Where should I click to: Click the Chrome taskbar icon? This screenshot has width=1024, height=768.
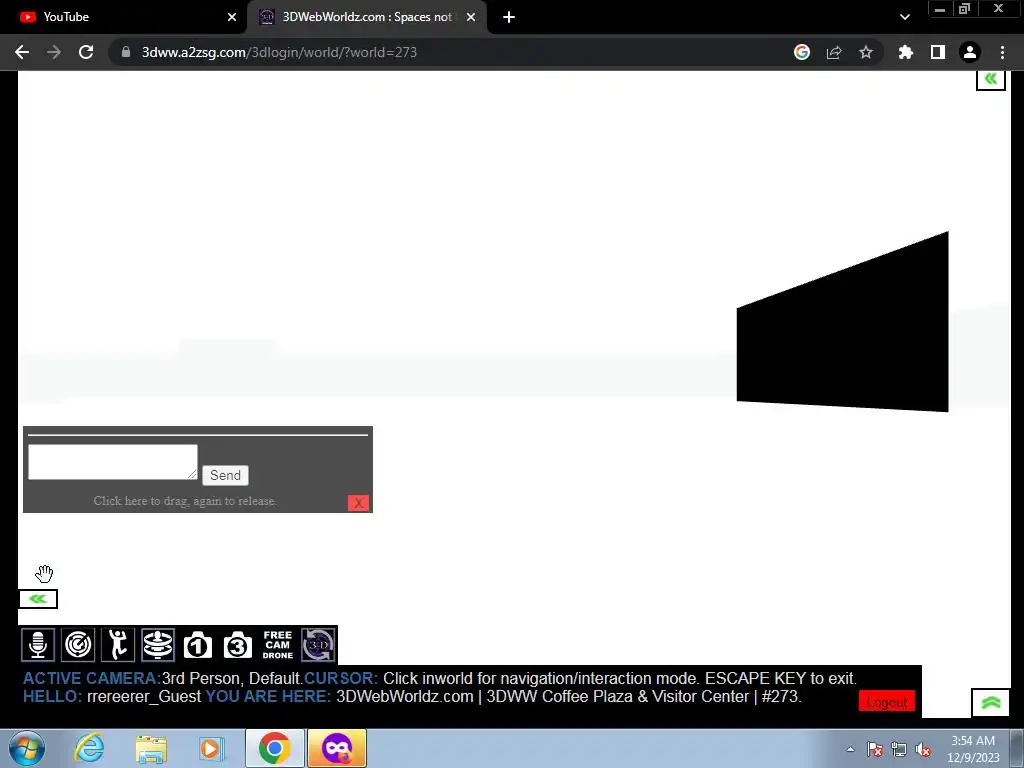tap(275, 748)
